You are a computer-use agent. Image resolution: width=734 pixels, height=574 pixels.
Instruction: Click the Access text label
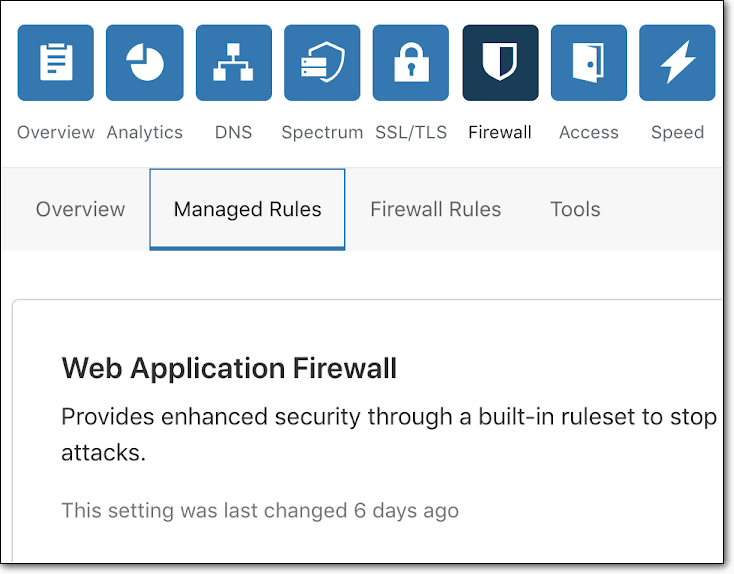tap(589, 132)
